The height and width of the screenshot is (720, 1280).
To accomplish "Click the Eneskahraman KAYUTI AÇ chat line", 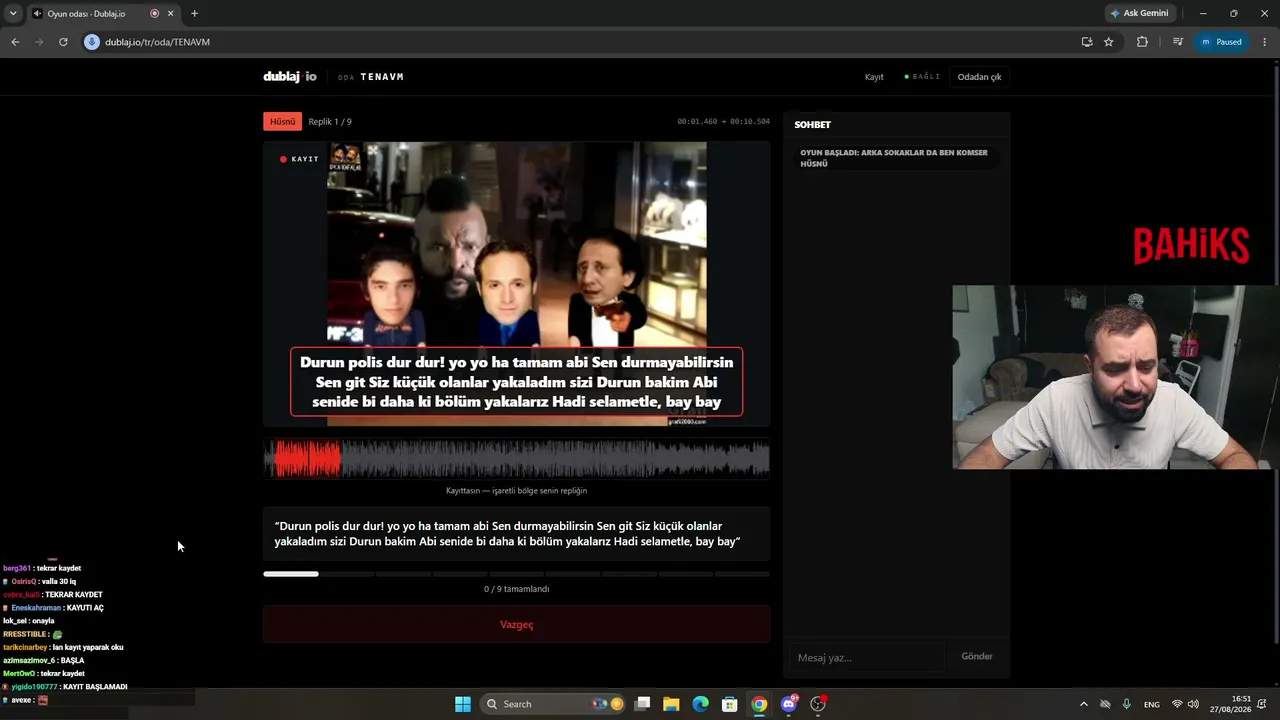I will (53, 608).
